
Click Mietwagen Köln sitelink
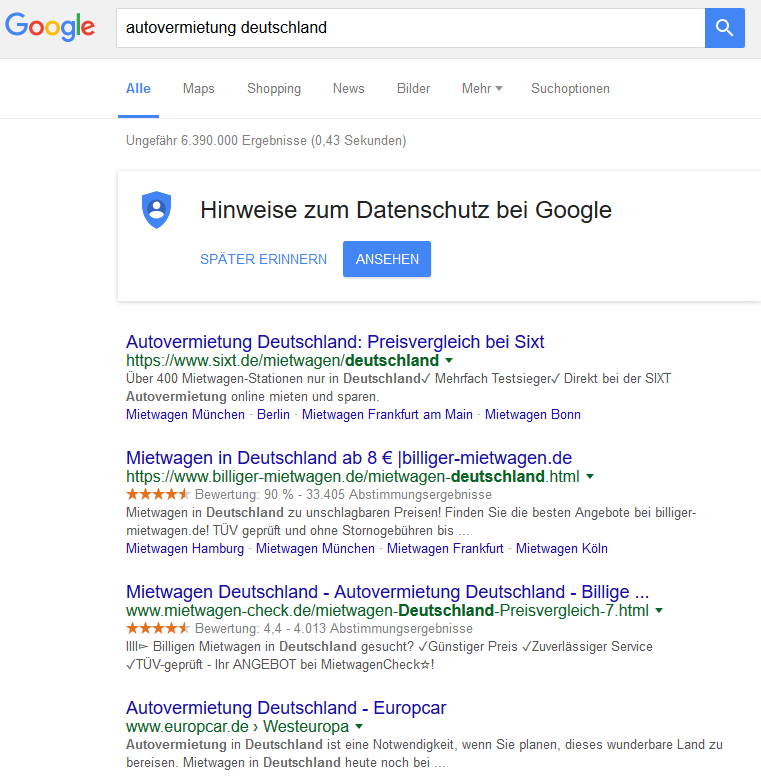click(561, 548)
